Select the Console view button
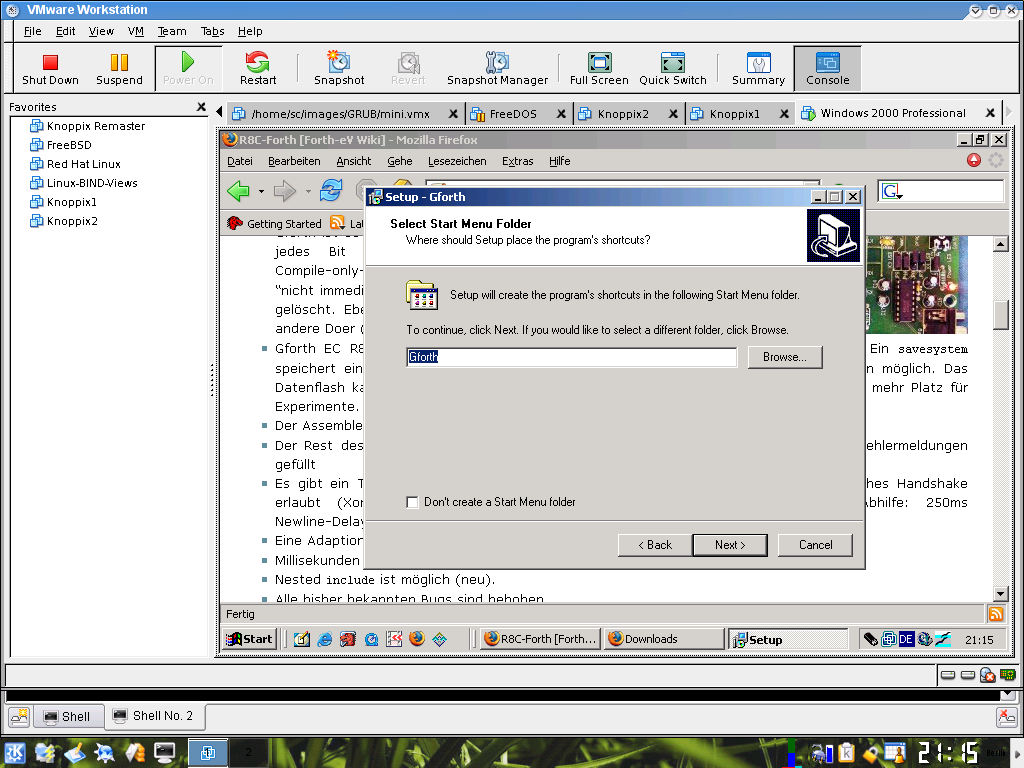The image size is (1024, 768). pyautogui.click(x=827, y=69)
